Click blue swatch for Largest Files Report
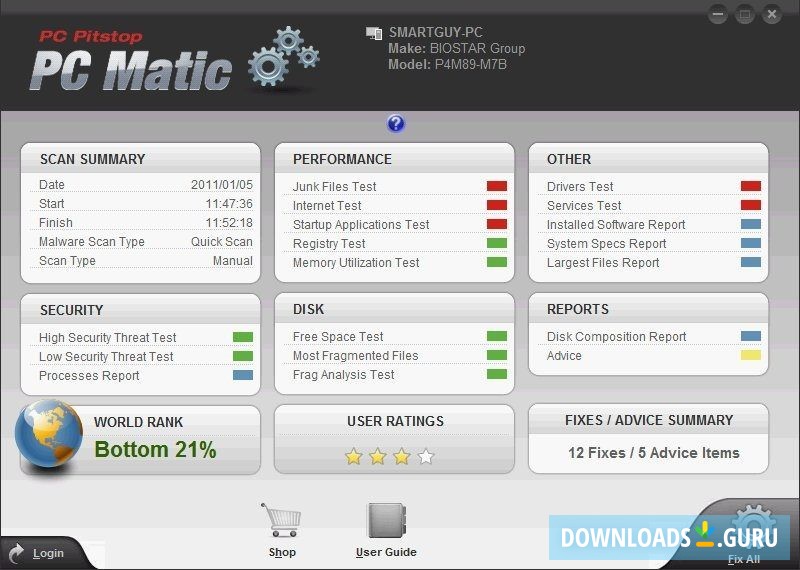Screen dimensions: 800x570 751,262
